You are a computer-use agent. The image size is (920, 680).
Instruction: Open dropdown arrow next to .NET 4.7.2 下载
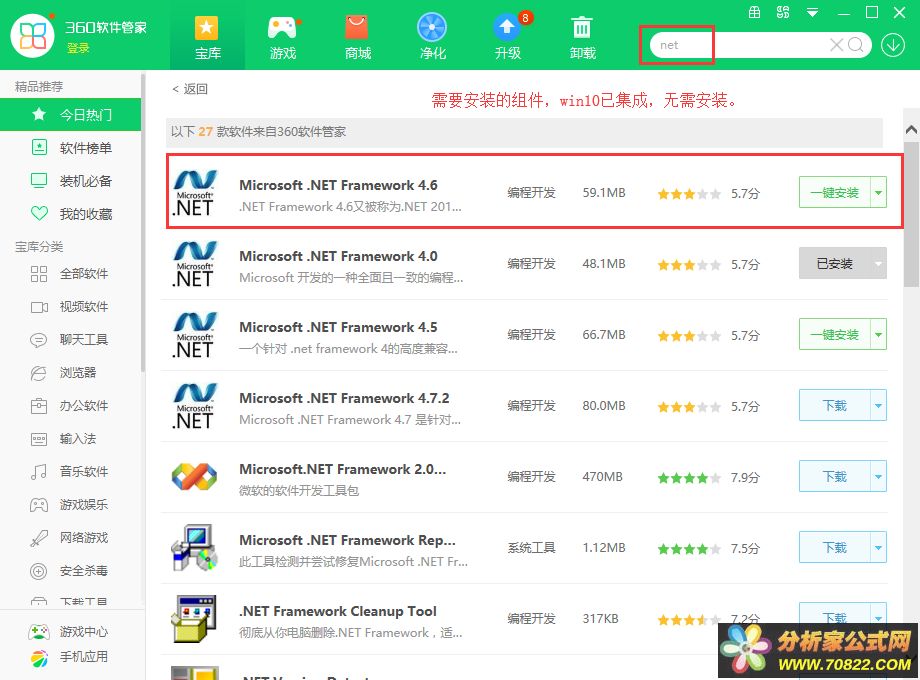coord(878,406)
